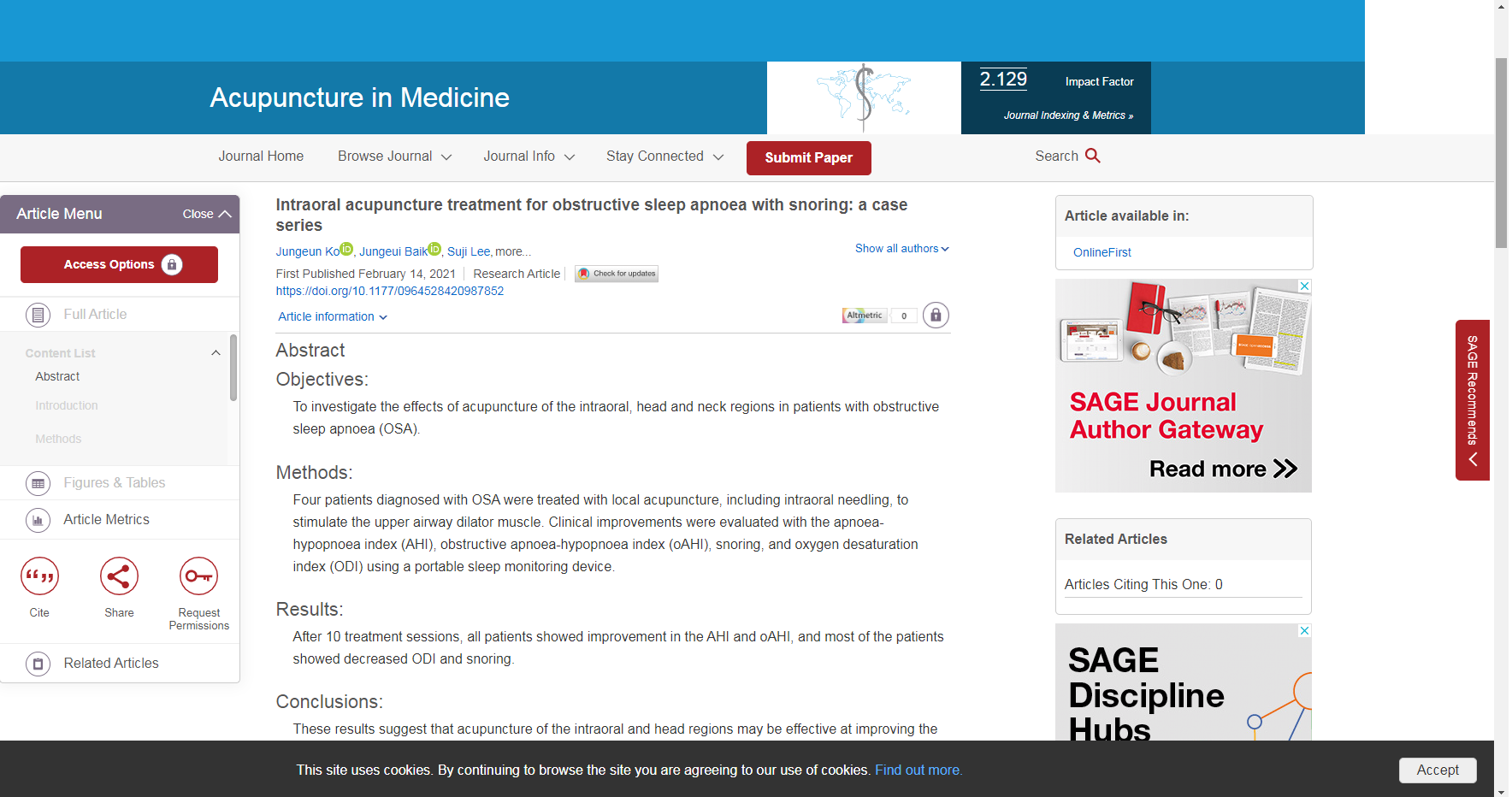This screenshot has height=797, width=1512.
Task: Accept the cookies notice
Action: [x=1437, y=770]
